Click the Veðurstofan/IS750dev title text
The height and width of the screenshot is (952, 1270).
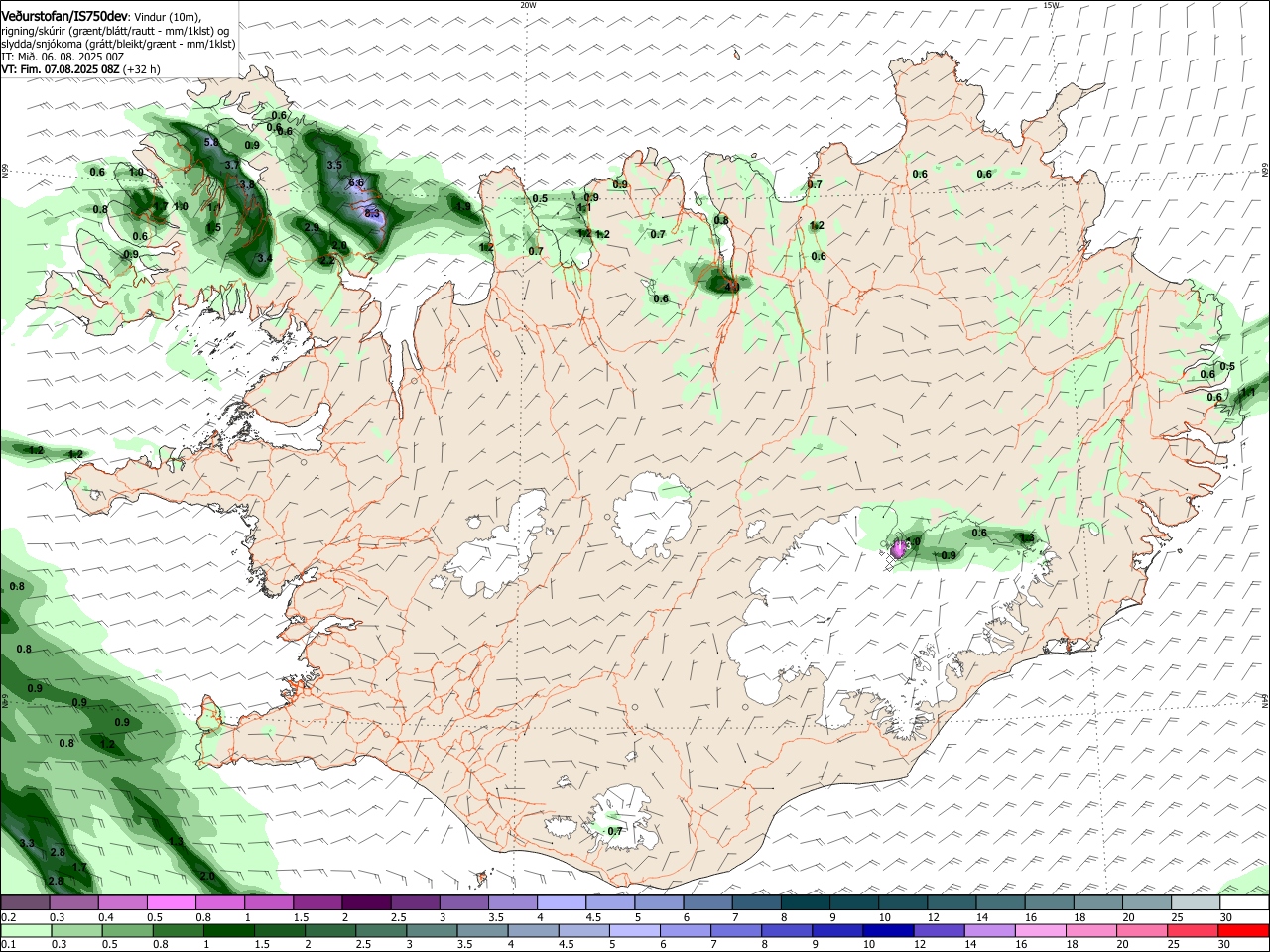tap(64, 17)
